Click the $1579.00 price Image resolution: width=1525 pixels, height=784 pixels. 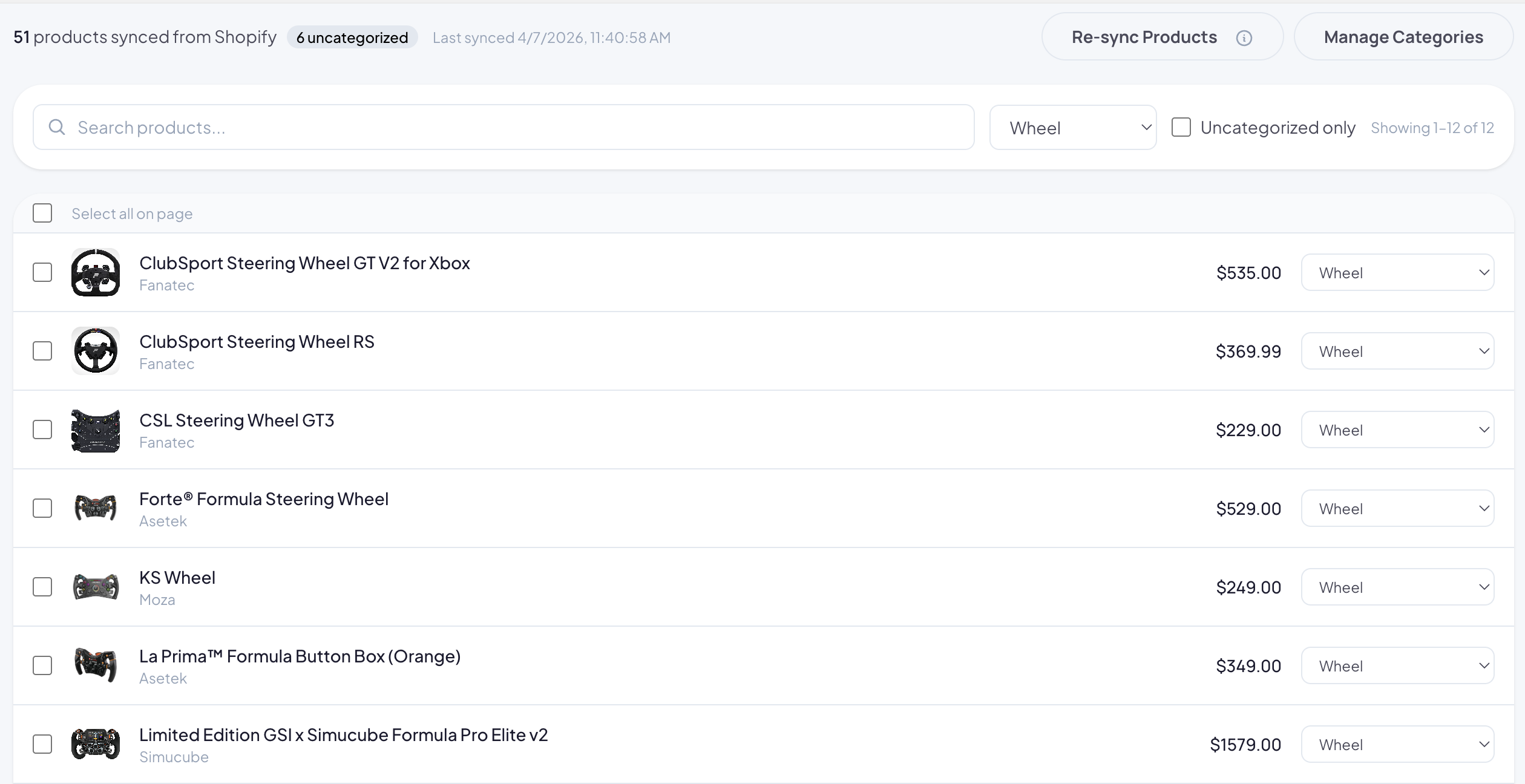[x=1245, y=745]
